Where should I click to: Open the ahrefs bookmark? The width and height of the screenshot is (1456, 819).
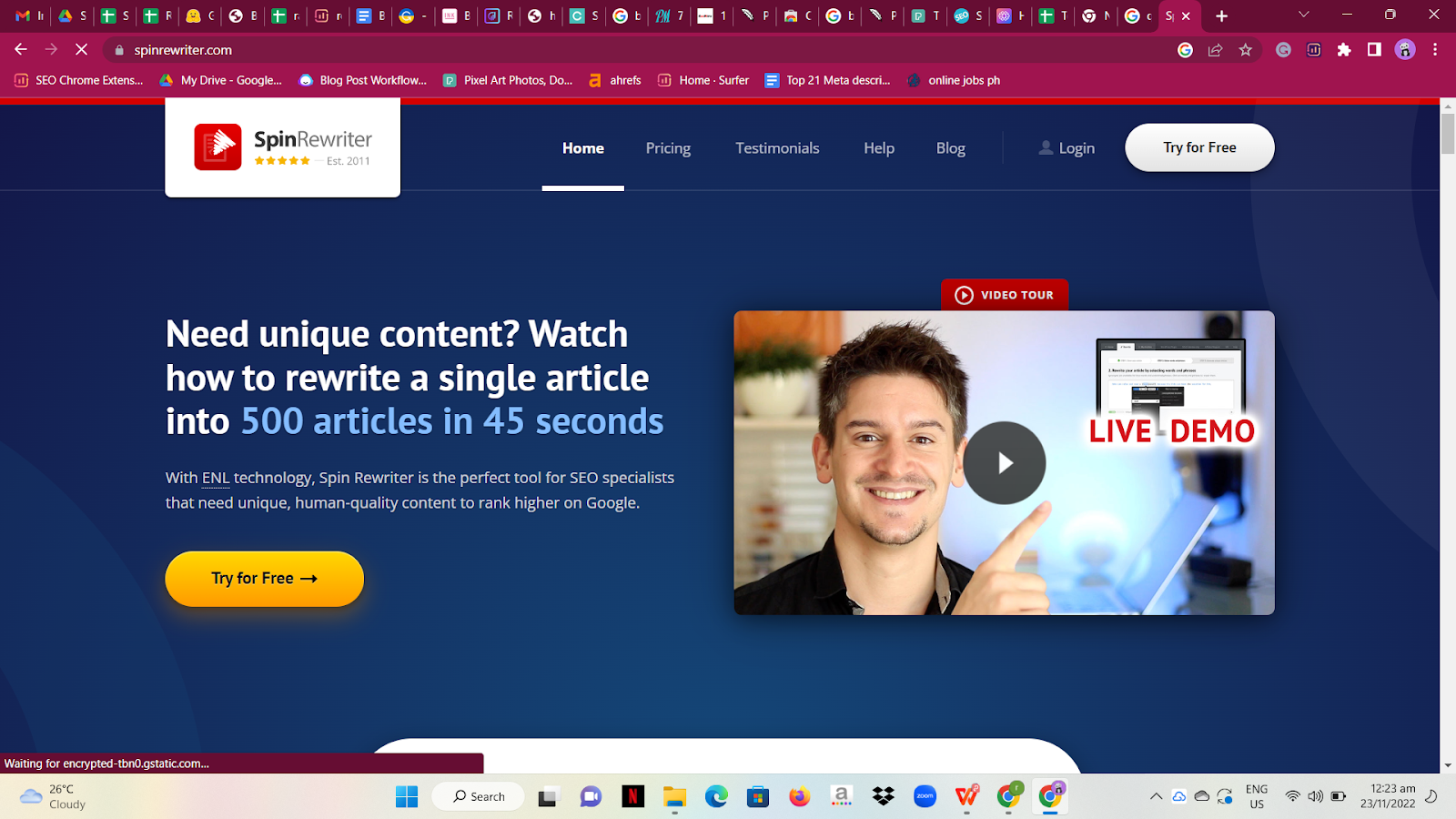[x=615, y=80]
